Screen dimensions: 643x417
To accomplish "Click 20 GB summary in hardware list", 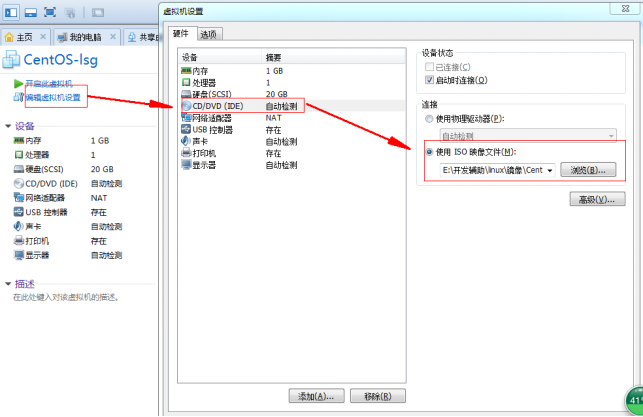I will click(x=276, y=94).
